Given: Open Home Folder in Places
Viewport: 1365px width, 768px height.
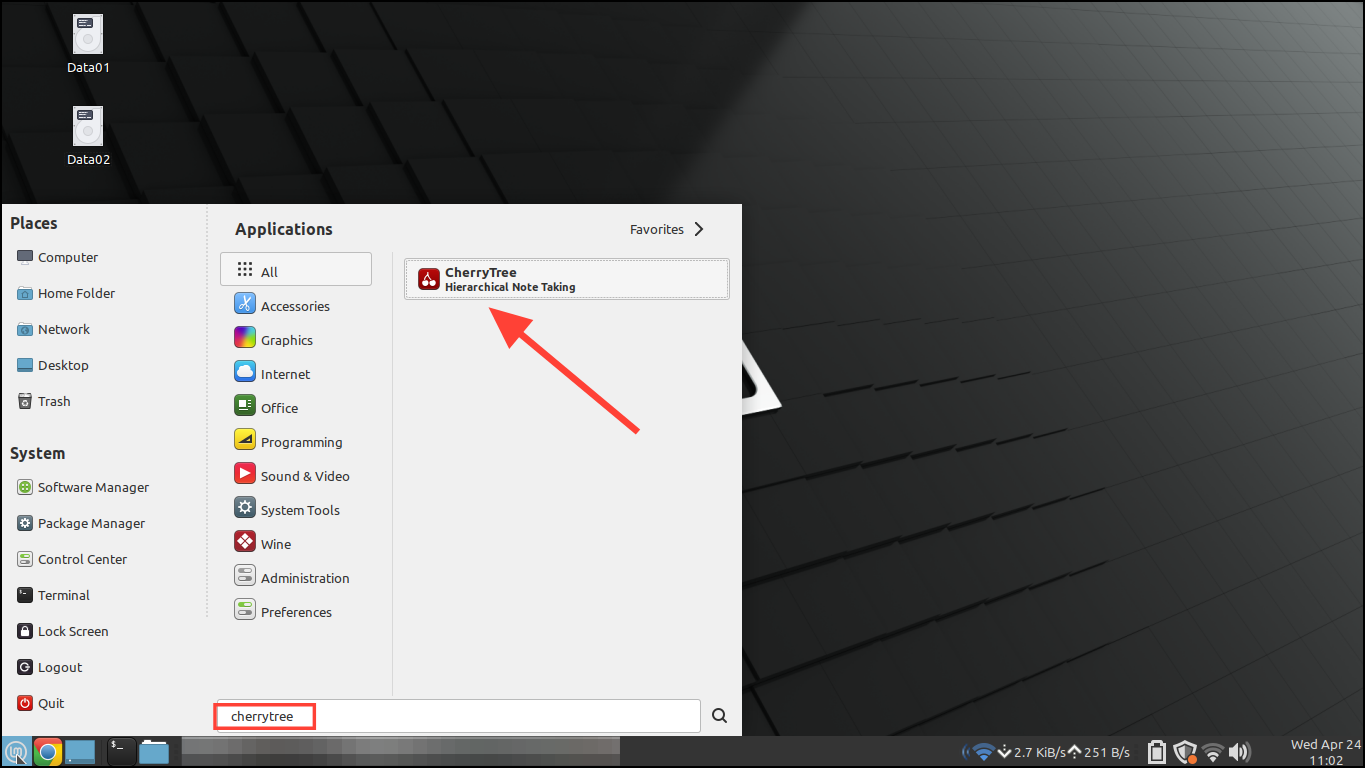Looking at the screenshot, I should coord(66,293).
